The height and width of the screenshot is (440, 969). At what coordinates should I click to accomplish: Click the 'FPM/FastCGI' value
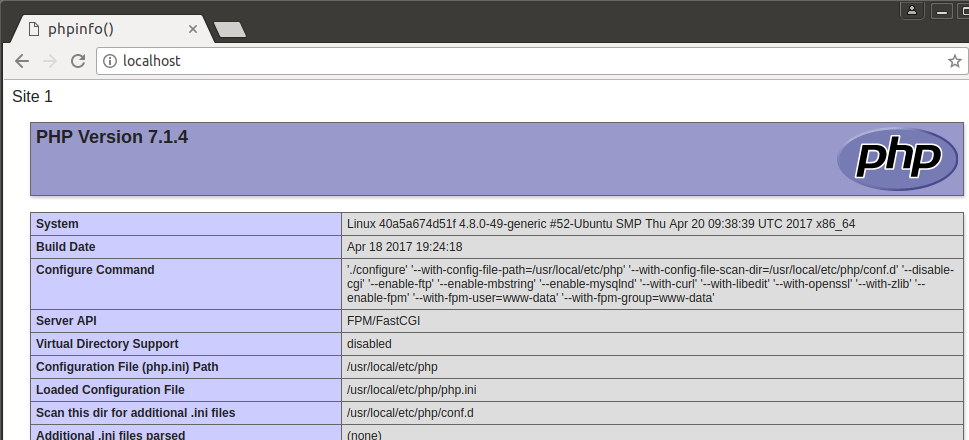pos(384,321)
